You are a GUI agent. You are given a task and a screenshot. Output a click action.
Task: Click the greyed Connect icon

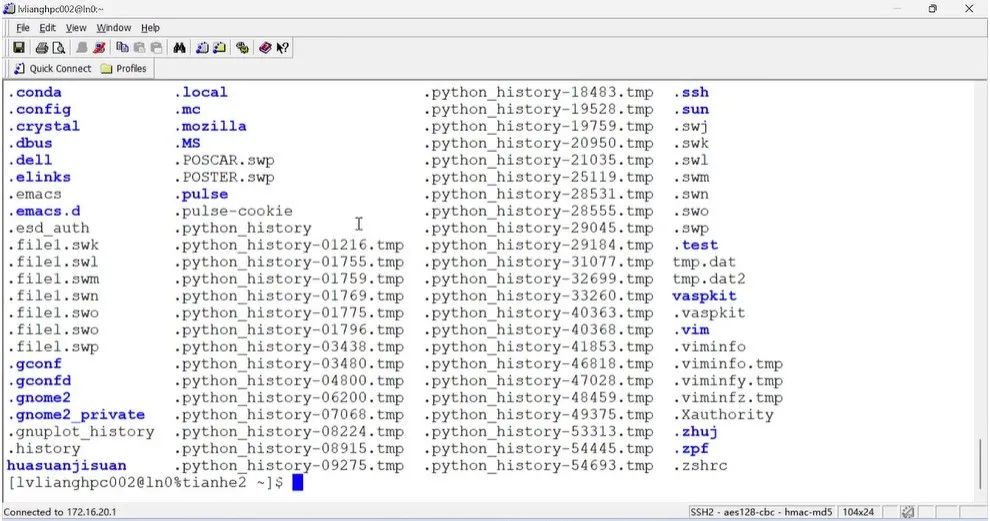pyautogui.click(x=81, y=48)
